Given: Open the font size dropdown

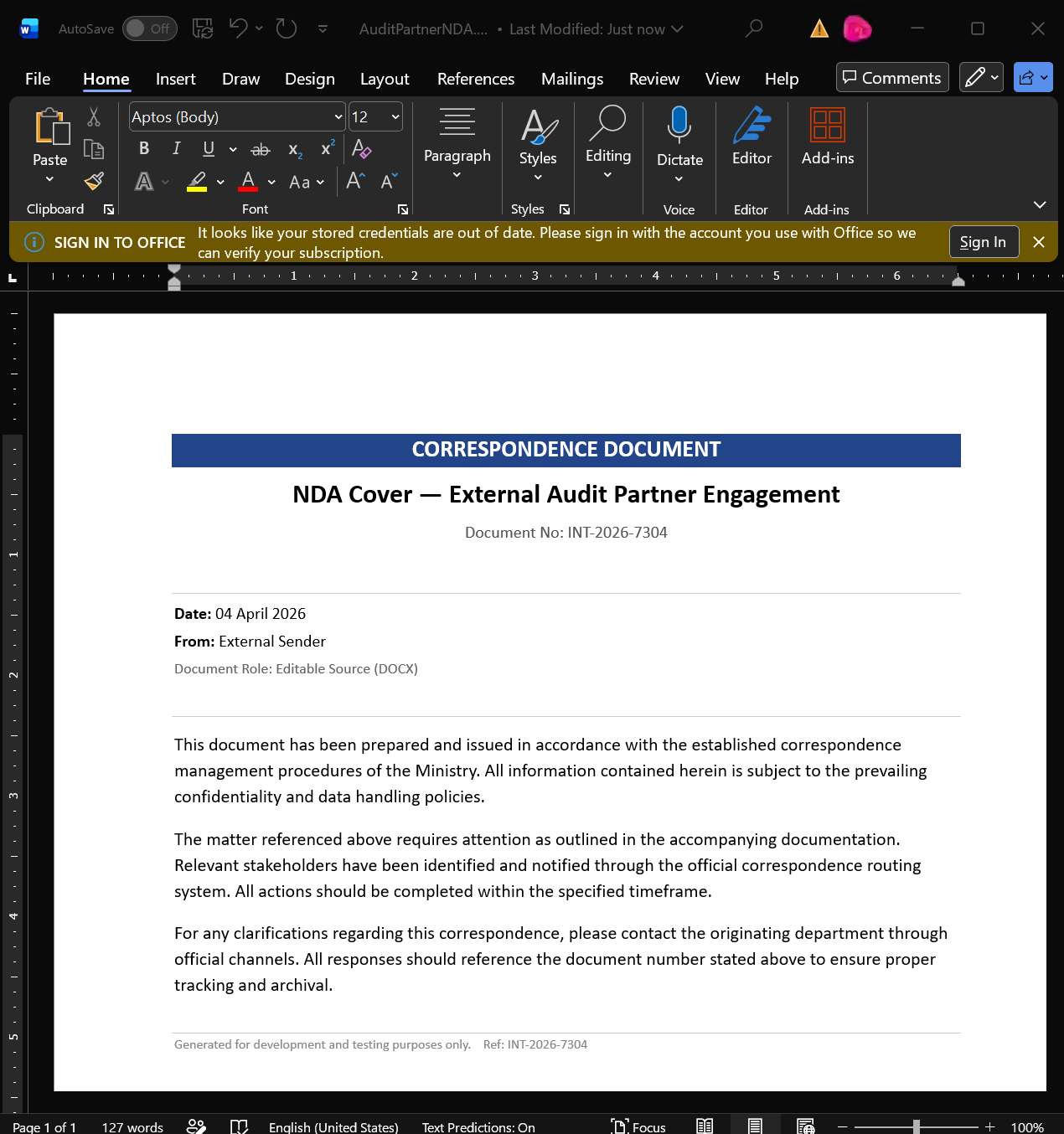Looking at the screenshot, I should click(395, 117).
